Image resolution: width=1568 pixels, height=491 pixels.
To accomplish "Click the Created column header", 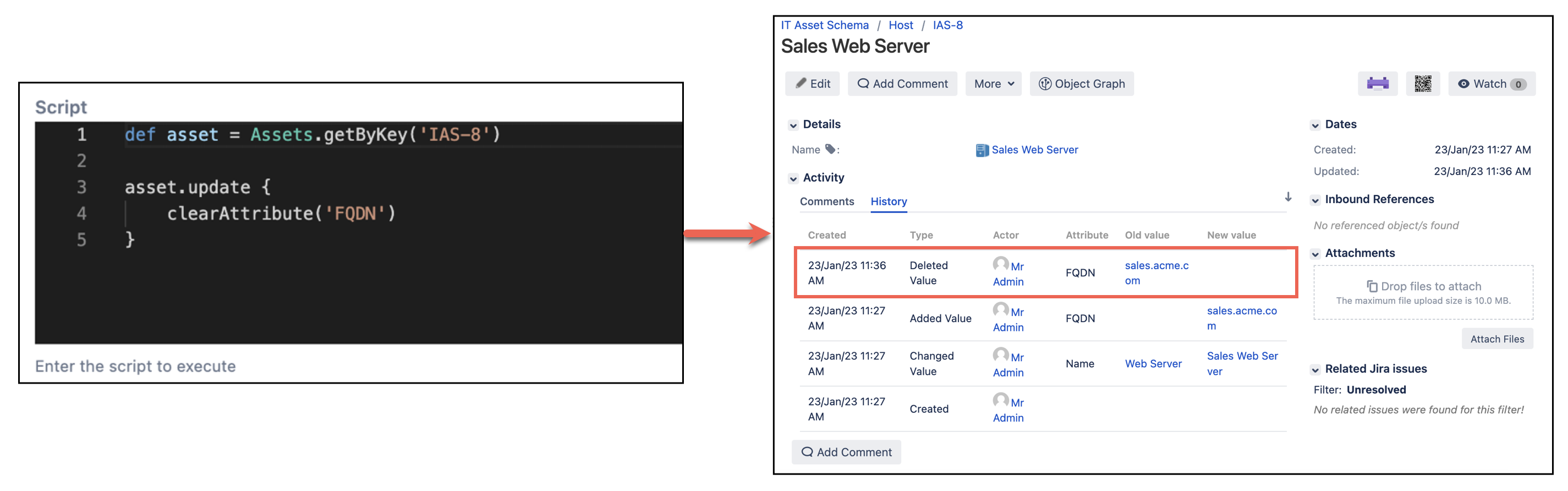I will coord(826,235).
